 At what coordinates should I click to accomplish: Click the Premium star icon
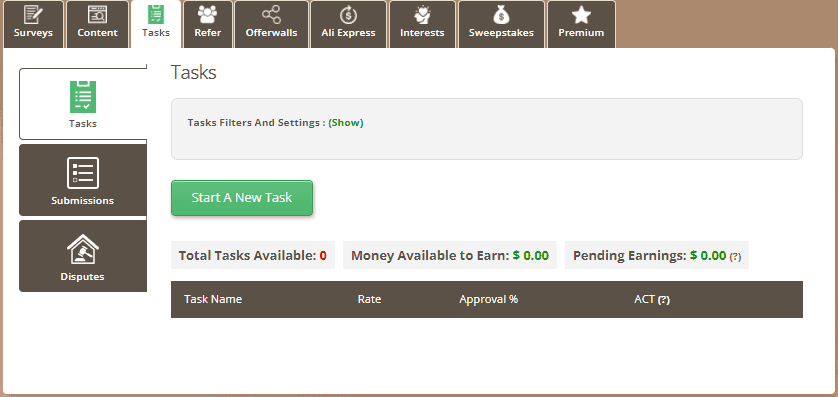coord(581,15)
